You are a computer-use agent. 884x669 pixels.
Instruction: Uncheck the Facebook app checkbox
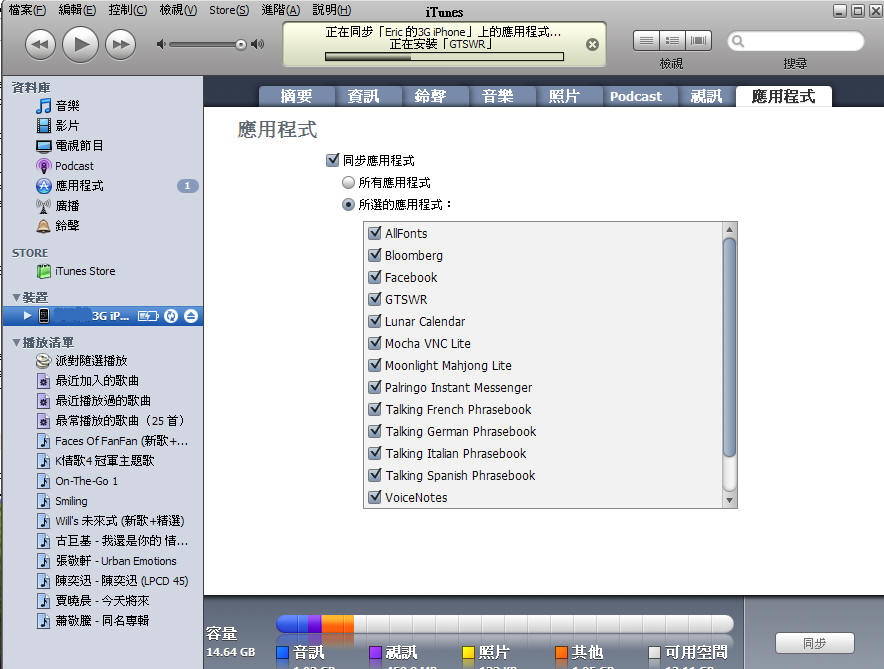pos(375,278)
